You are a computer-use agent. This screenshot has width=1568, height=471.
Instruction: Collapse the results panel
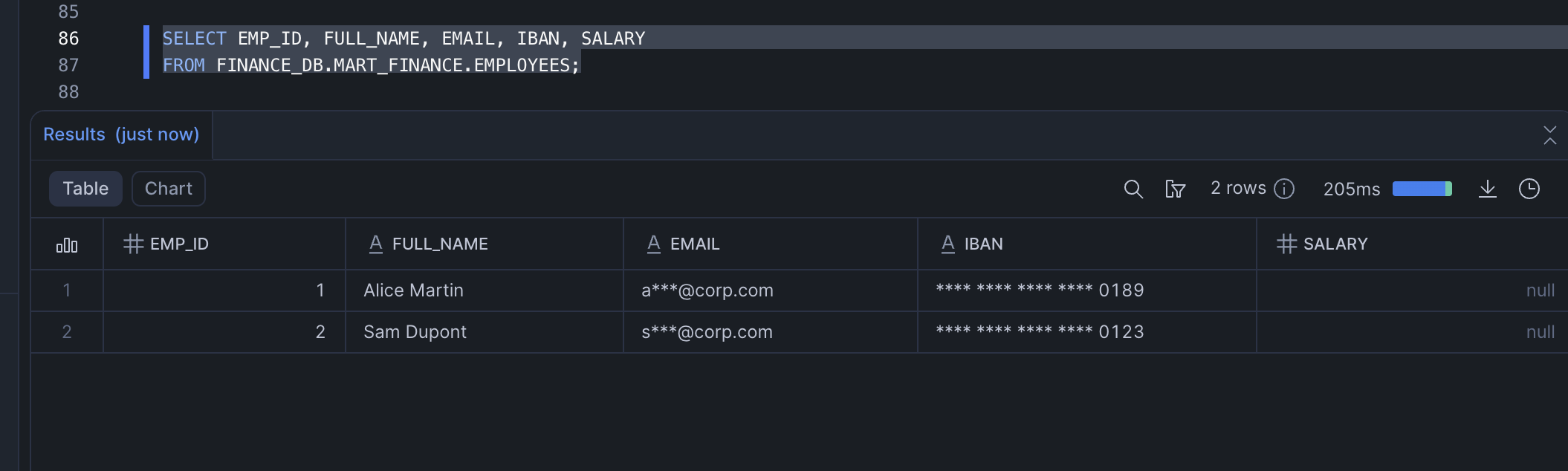click(1549, 135)
